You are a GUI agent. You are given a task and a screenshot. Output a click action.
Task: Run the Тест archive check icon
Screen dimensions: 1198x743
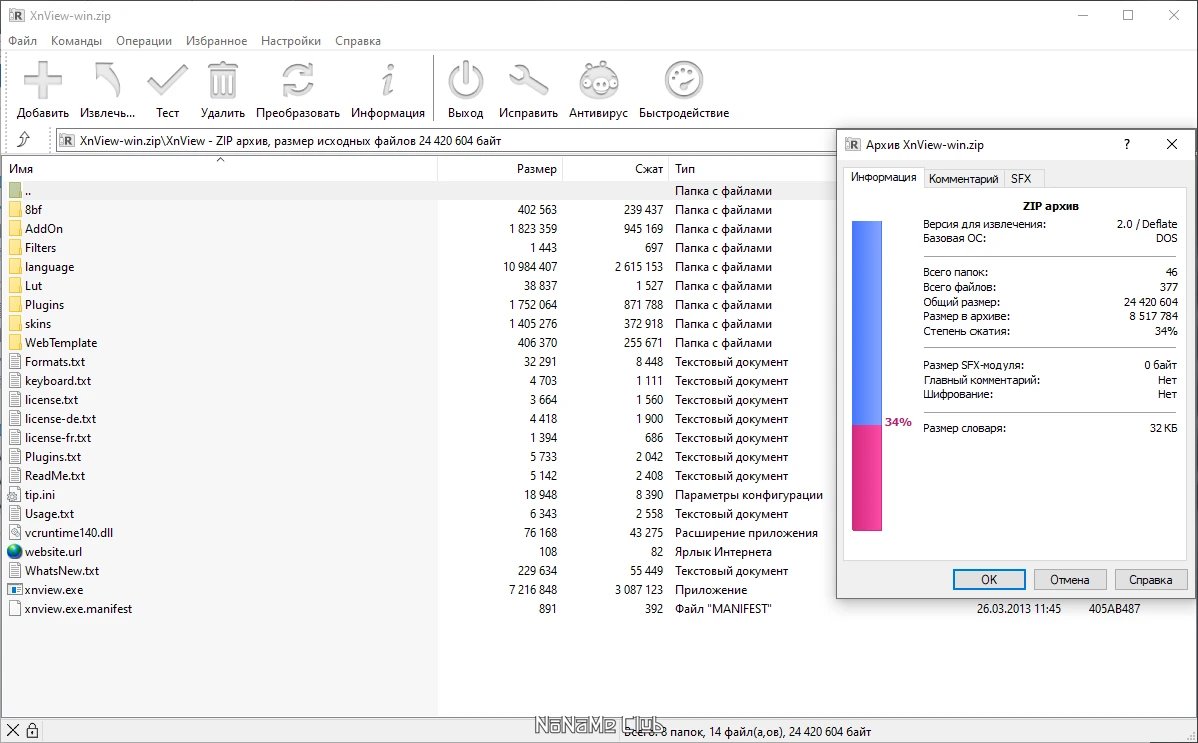167,80
